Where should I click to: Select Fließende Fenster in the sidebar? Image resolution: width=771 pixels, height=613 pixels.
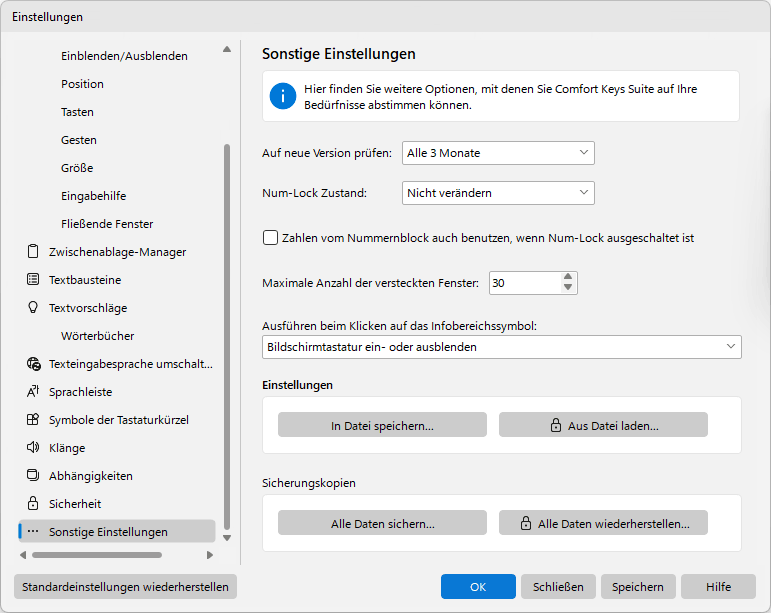pyautogui.click(x=107, y=224)
